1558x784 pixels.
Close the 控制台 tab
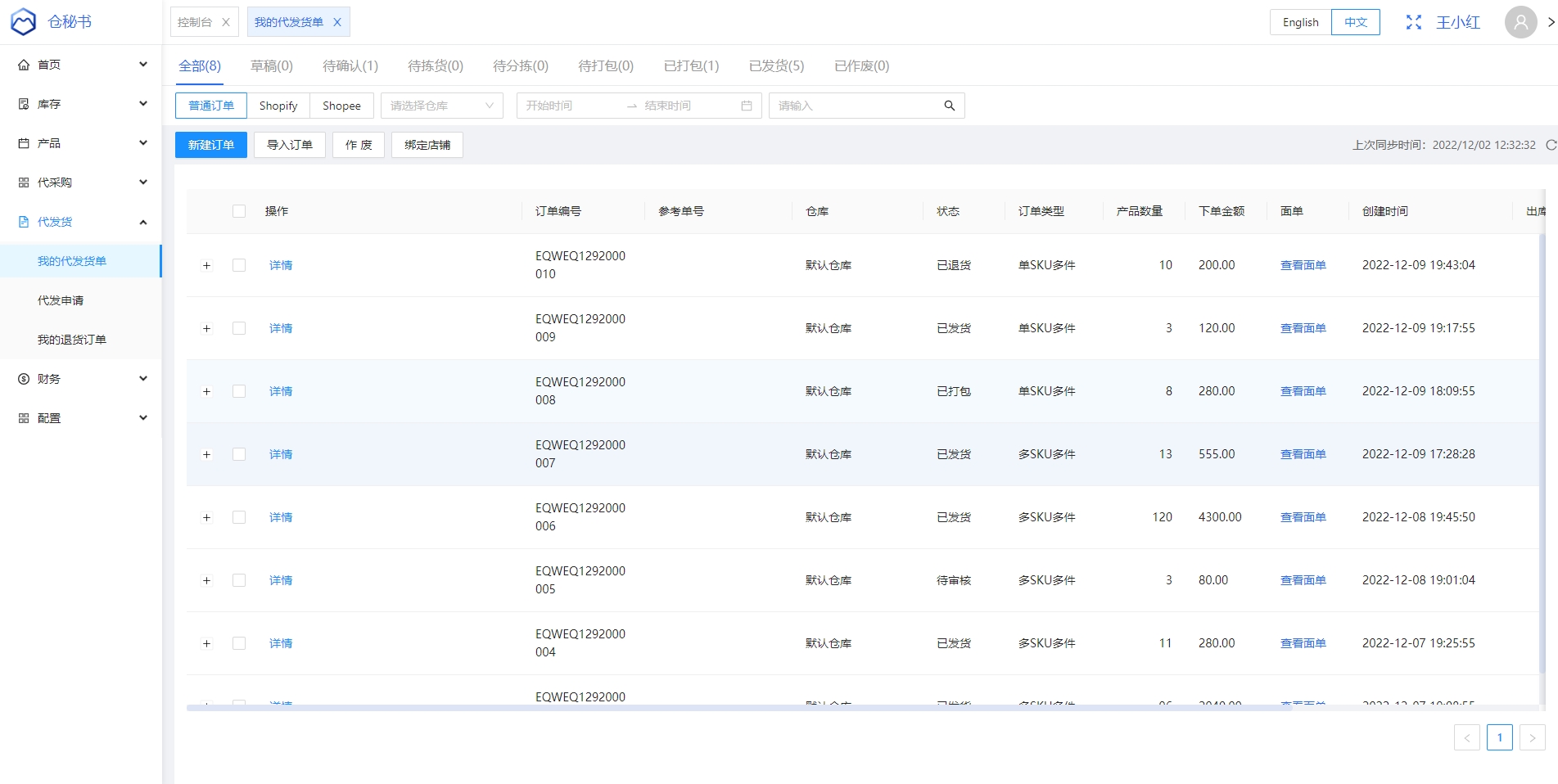(226, 22)
